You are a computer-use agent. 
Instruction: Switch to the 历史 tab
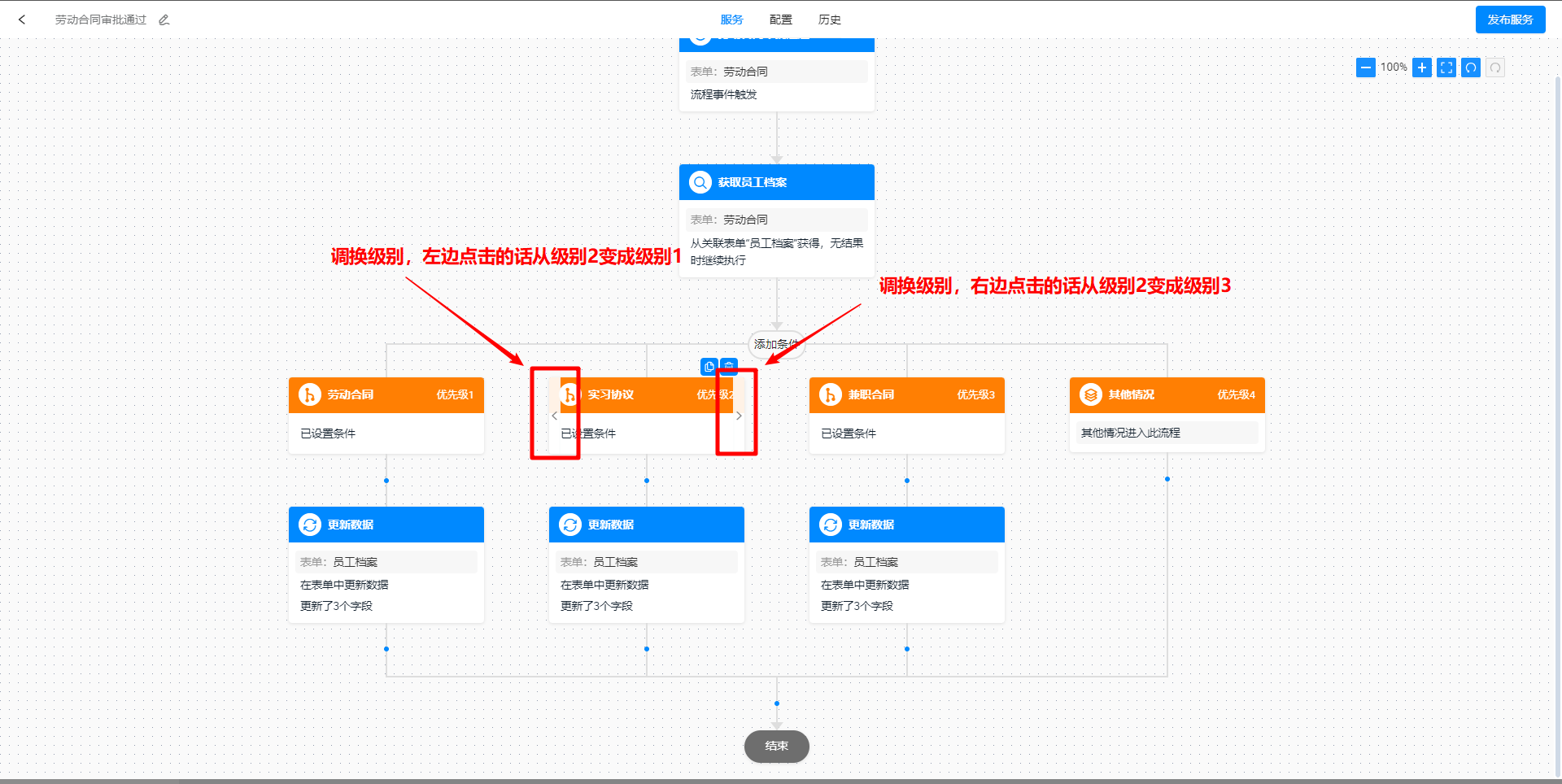point(829,19)
